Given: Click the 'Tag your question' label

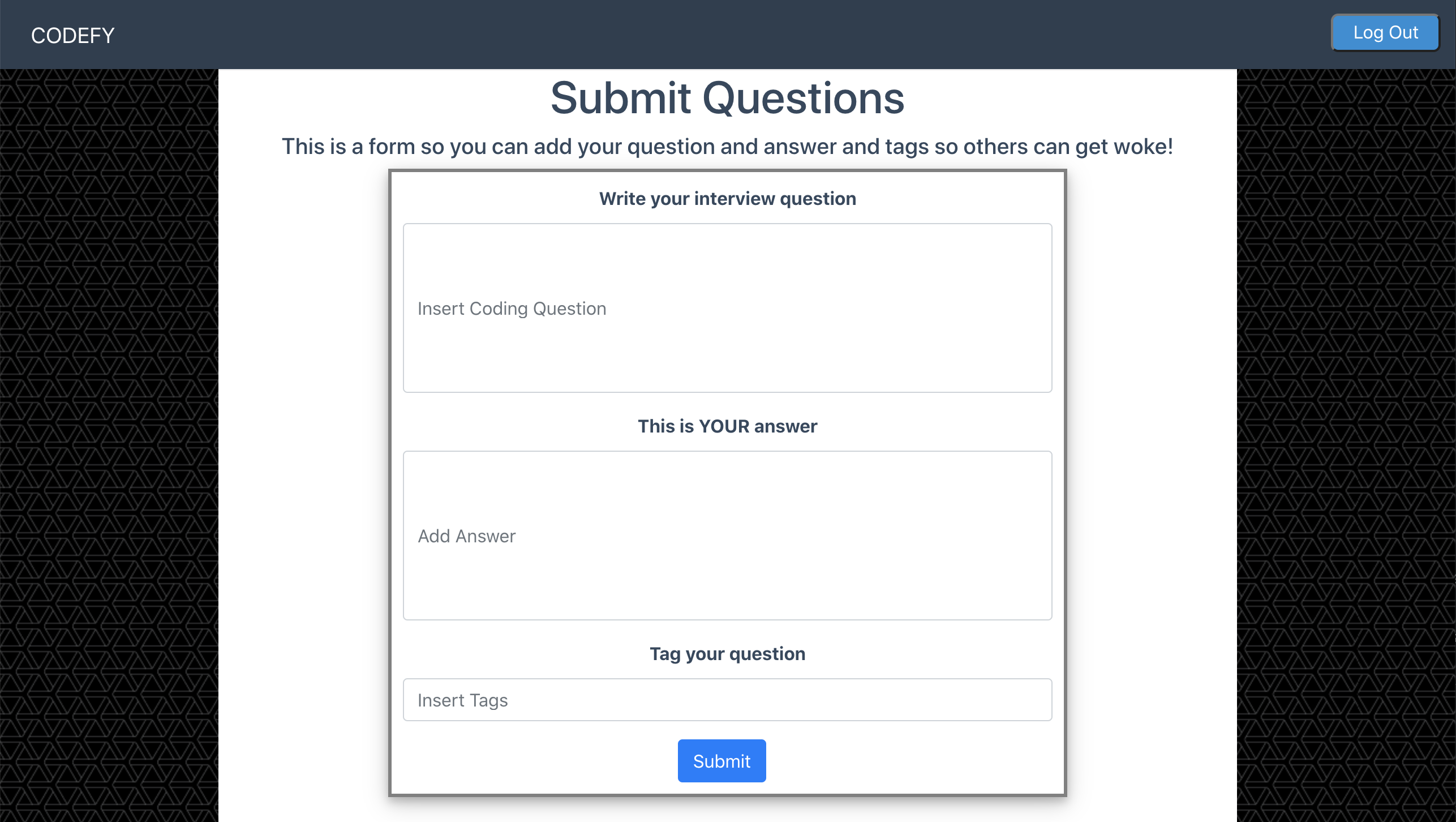Looking at the screenshot, I should (x=727, y=653).
